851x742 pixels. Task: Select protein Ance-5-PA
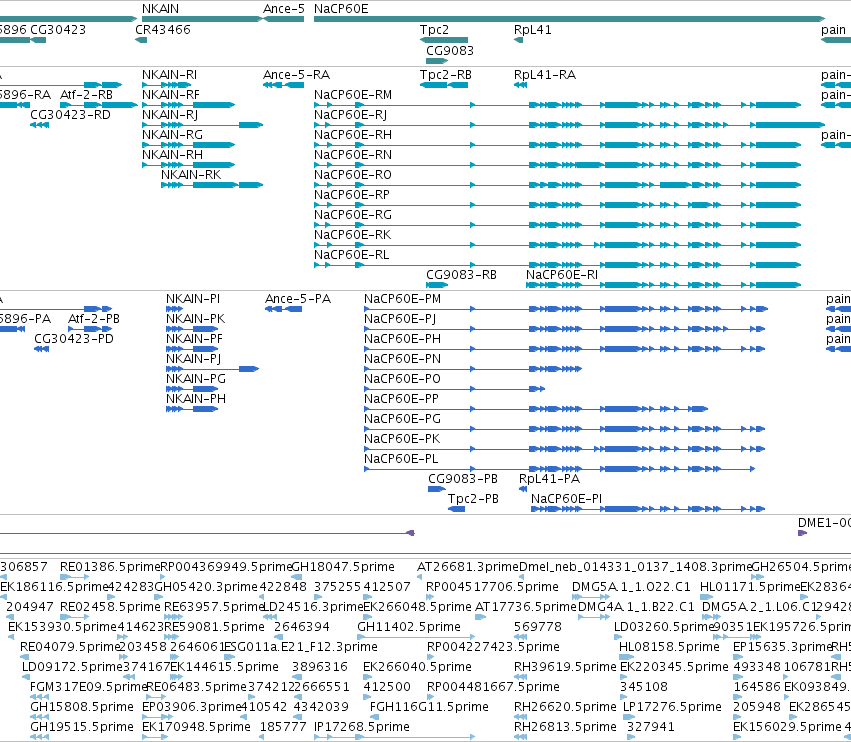click(298, 299)
